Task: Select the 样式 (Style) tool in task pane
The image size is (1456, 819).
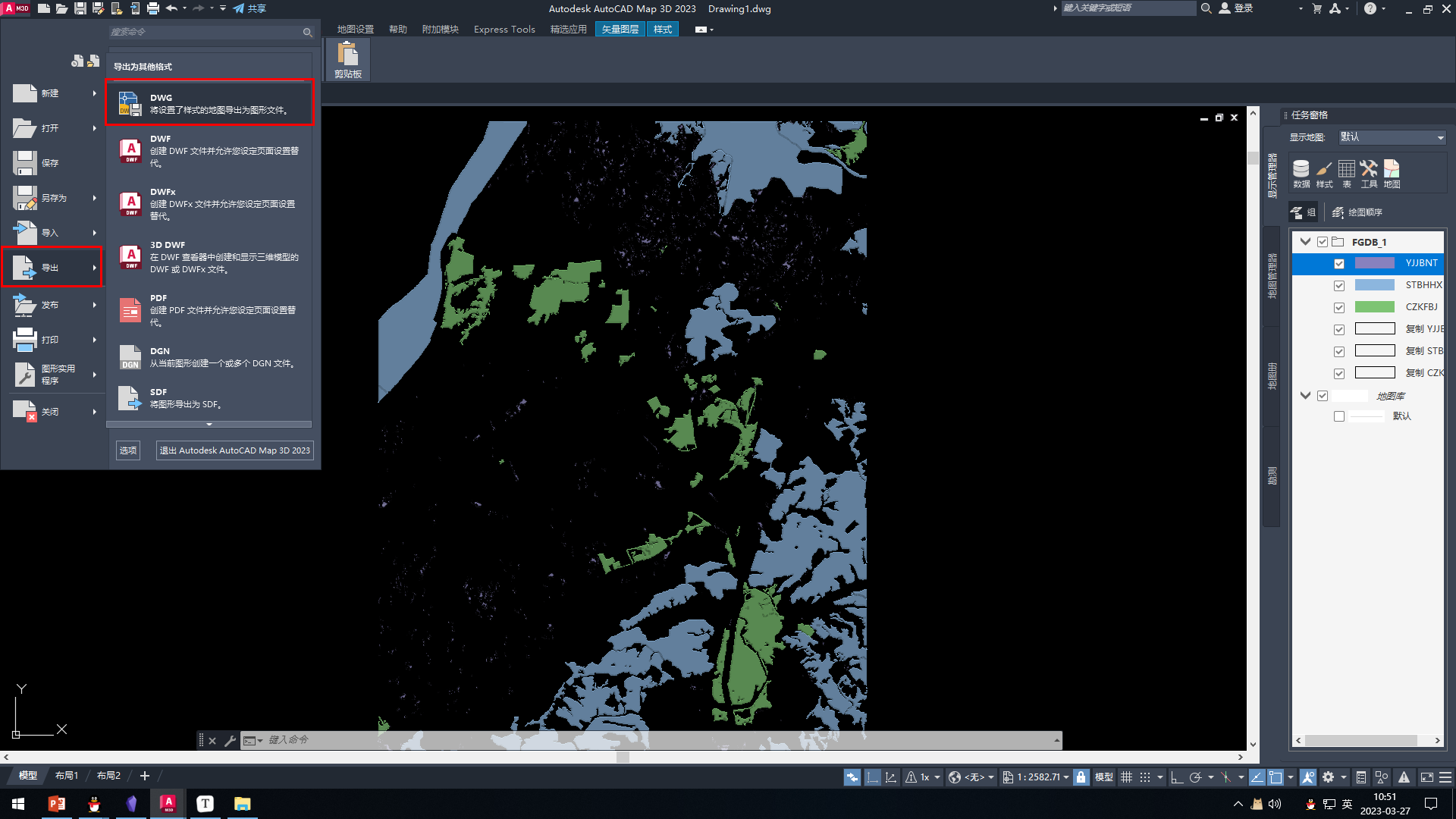Action: (1323, 173)
